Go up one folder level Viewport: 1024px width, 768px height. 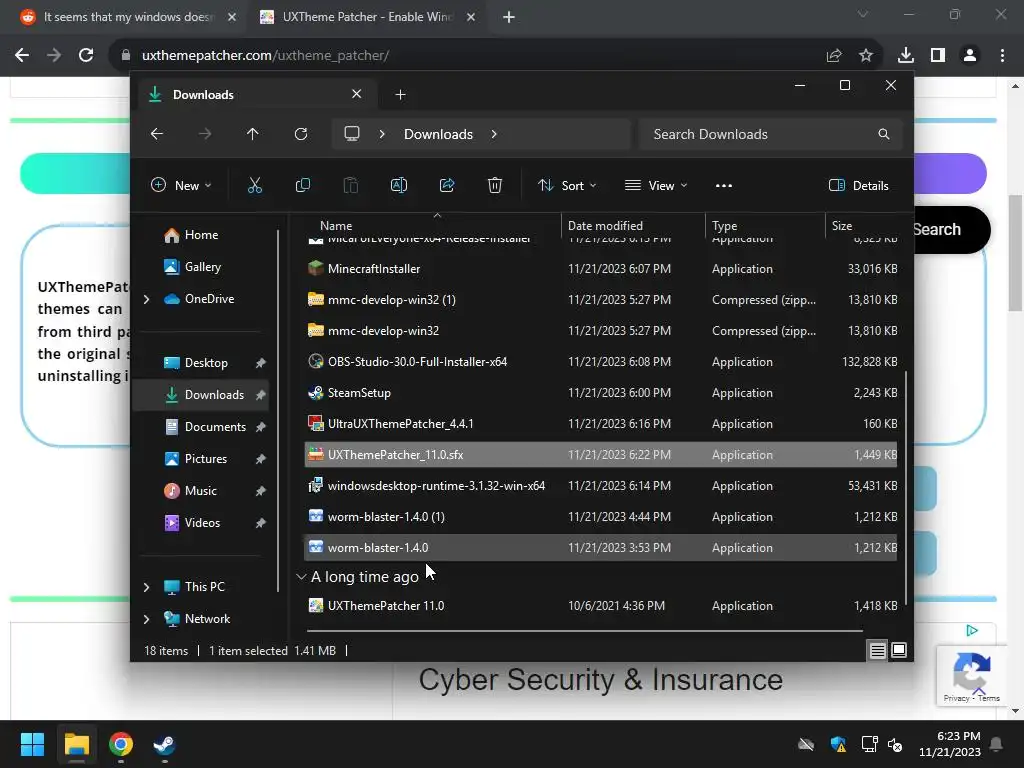click(253, 134)
